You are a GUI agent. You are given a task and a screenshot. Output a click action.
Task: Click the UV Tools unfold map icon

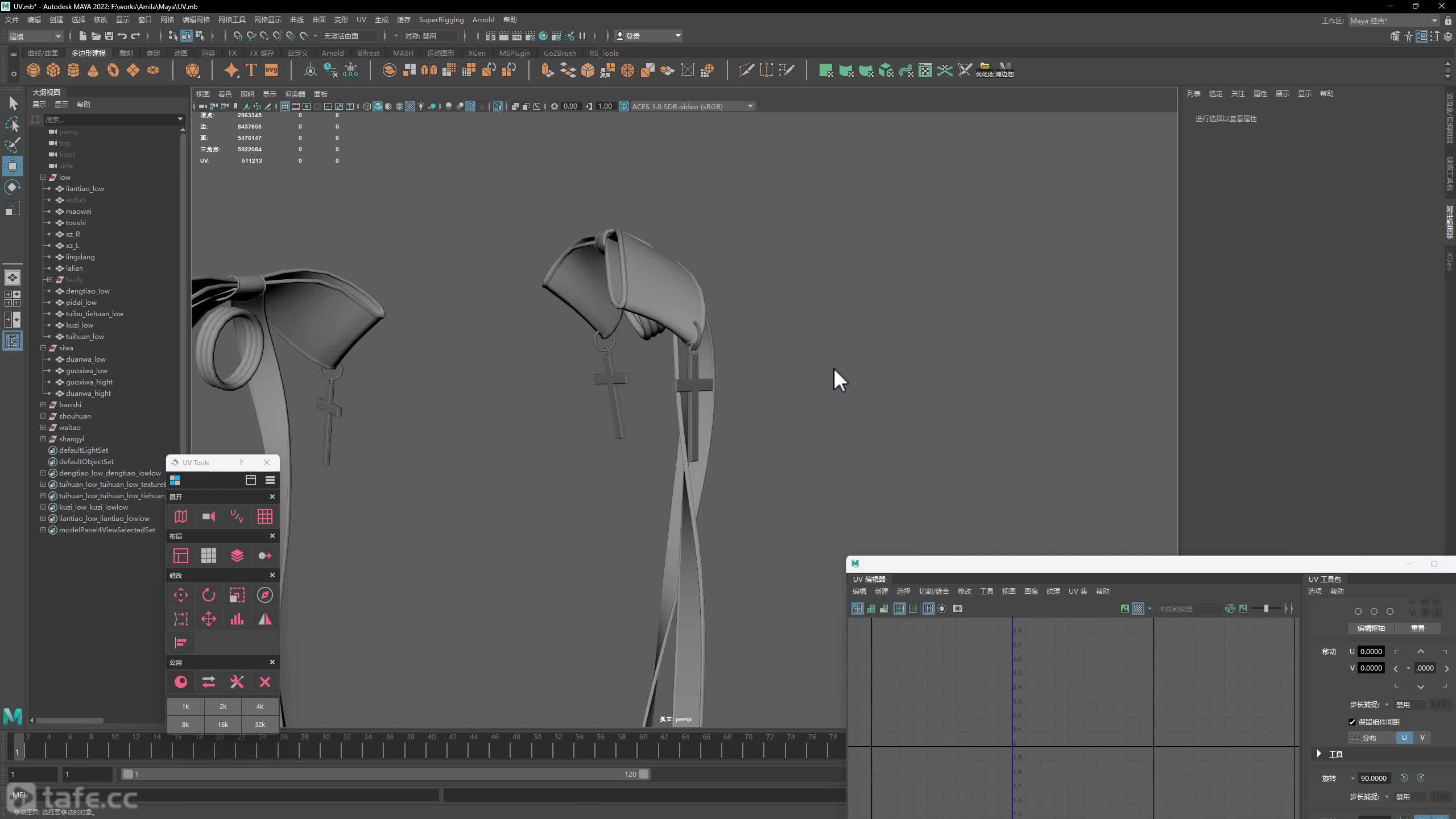[181, 516]
